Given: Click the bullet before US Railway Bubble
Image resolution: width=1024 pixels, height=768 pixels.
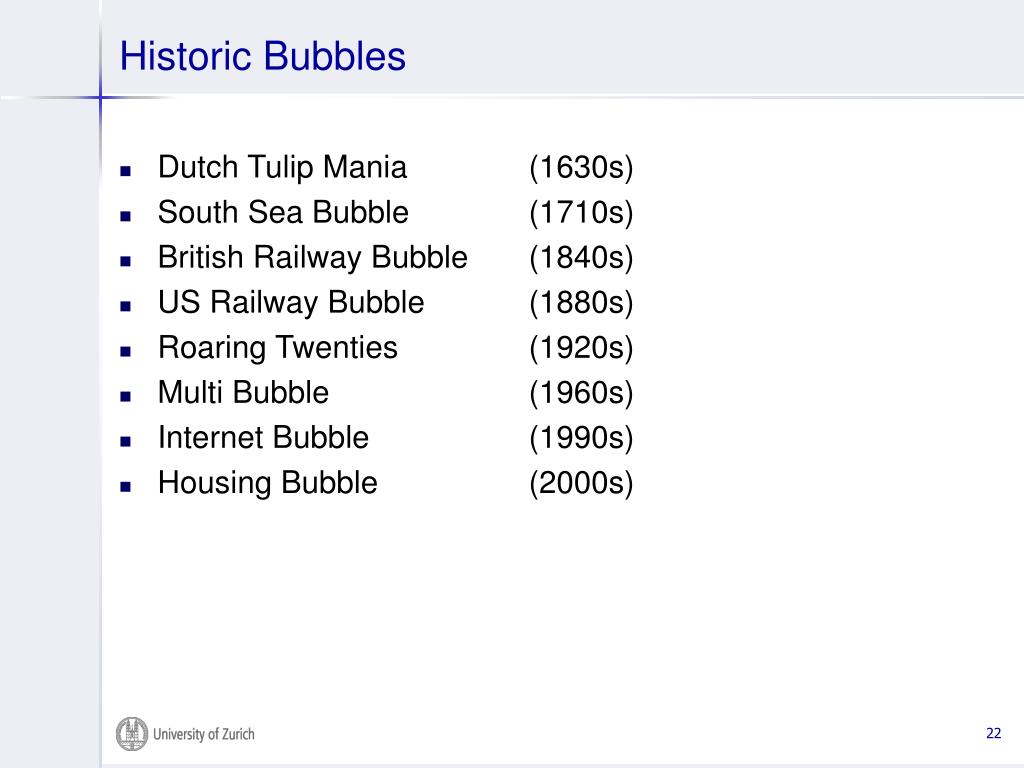Looking at the screenshot, I should point(125,306).
